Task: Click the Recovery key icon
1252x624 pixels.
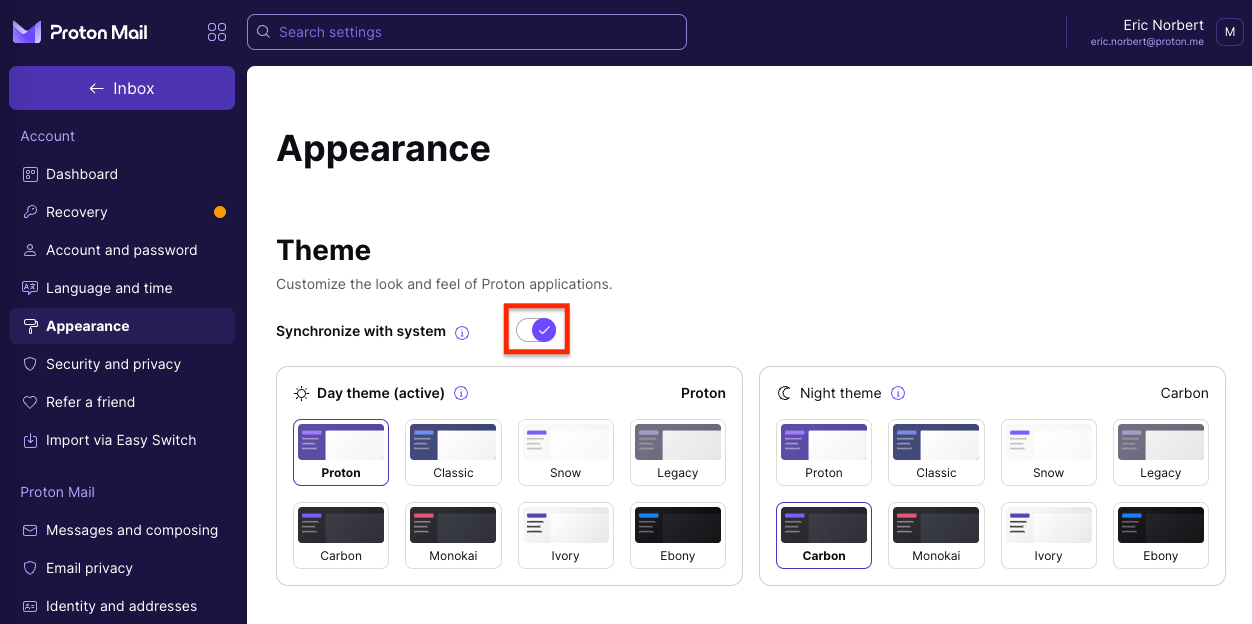Action: [x=30, y=212]
